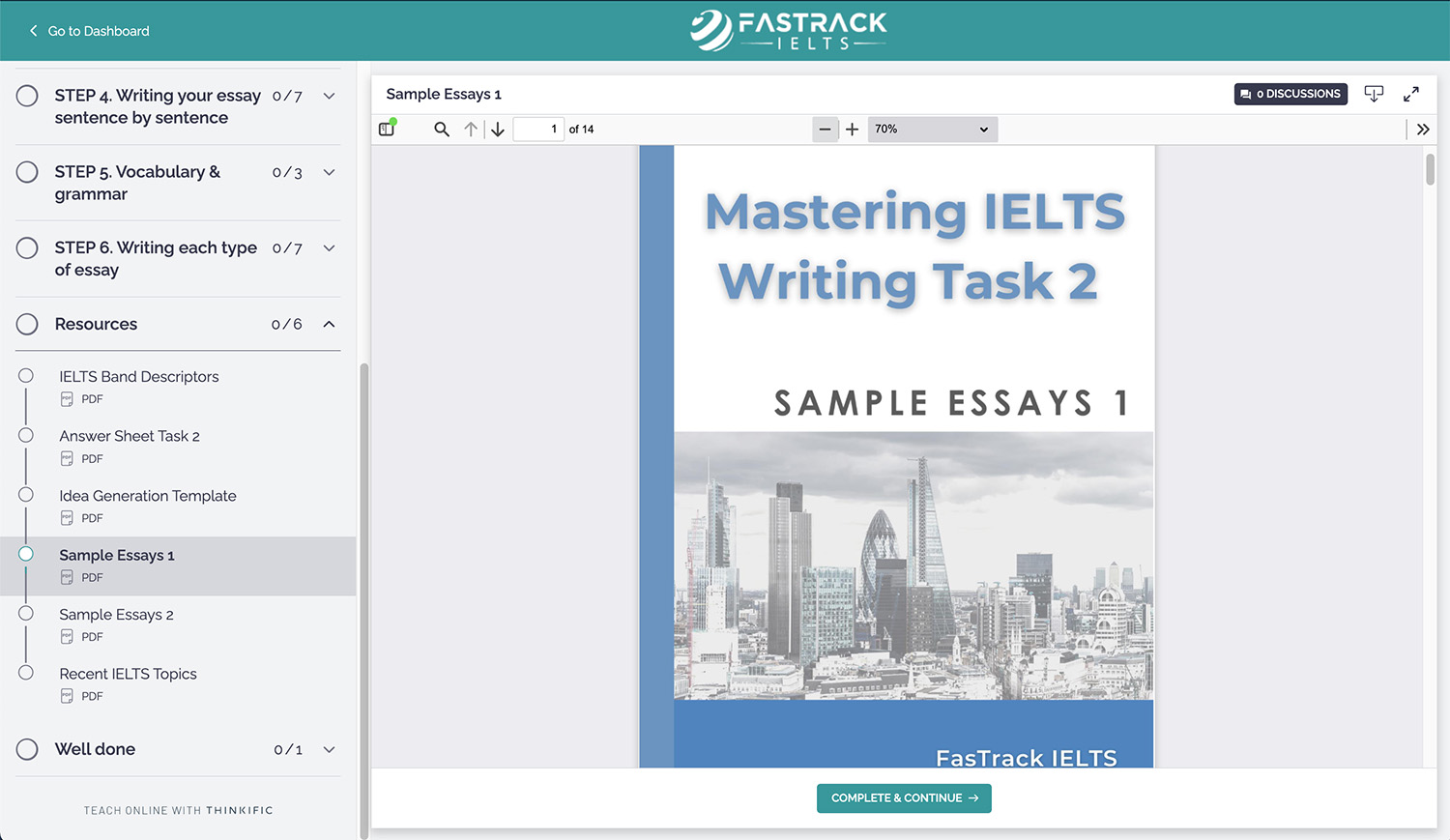This screenshot has height=840, width=1450.
Task: Expand STEP 5 Vocabulary & grammar chevron
Action: coord(329,172)
